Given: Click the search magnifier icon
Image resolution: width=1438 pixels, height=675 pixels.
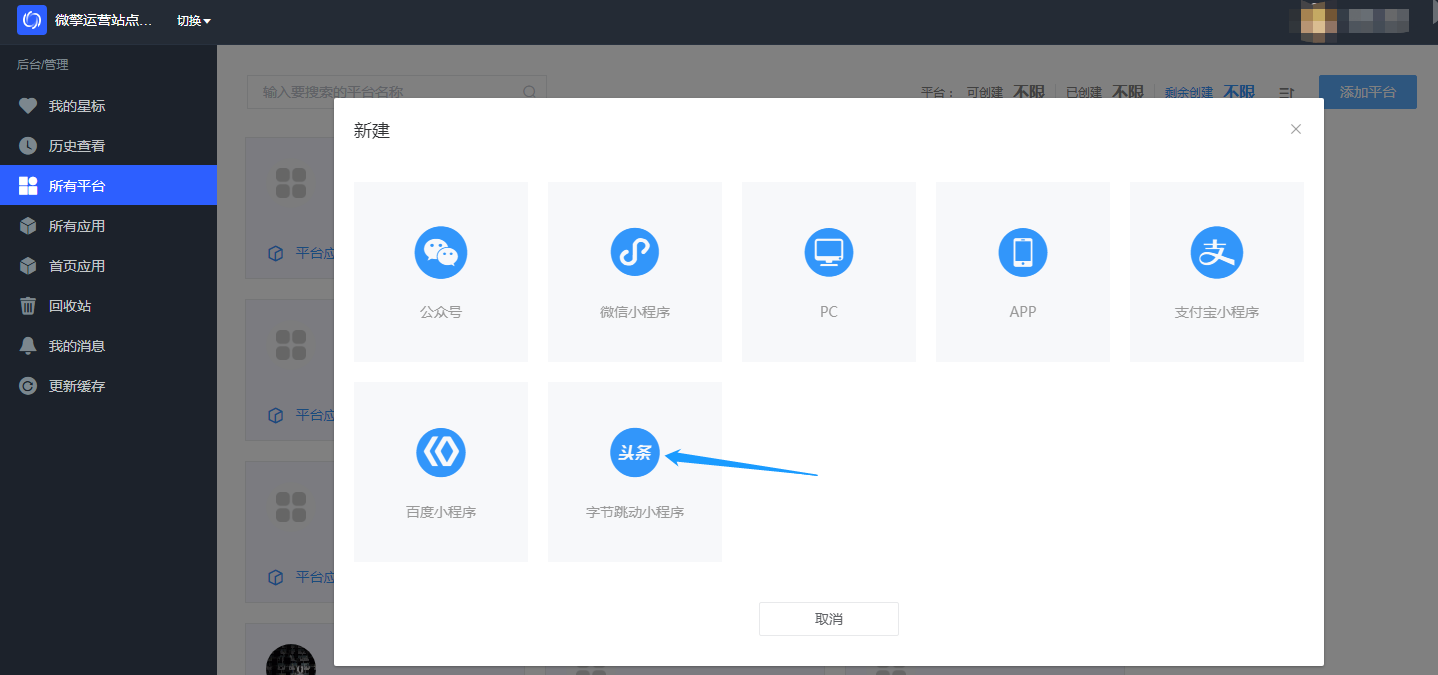Looking at the screenshot, I should point(530,92).
